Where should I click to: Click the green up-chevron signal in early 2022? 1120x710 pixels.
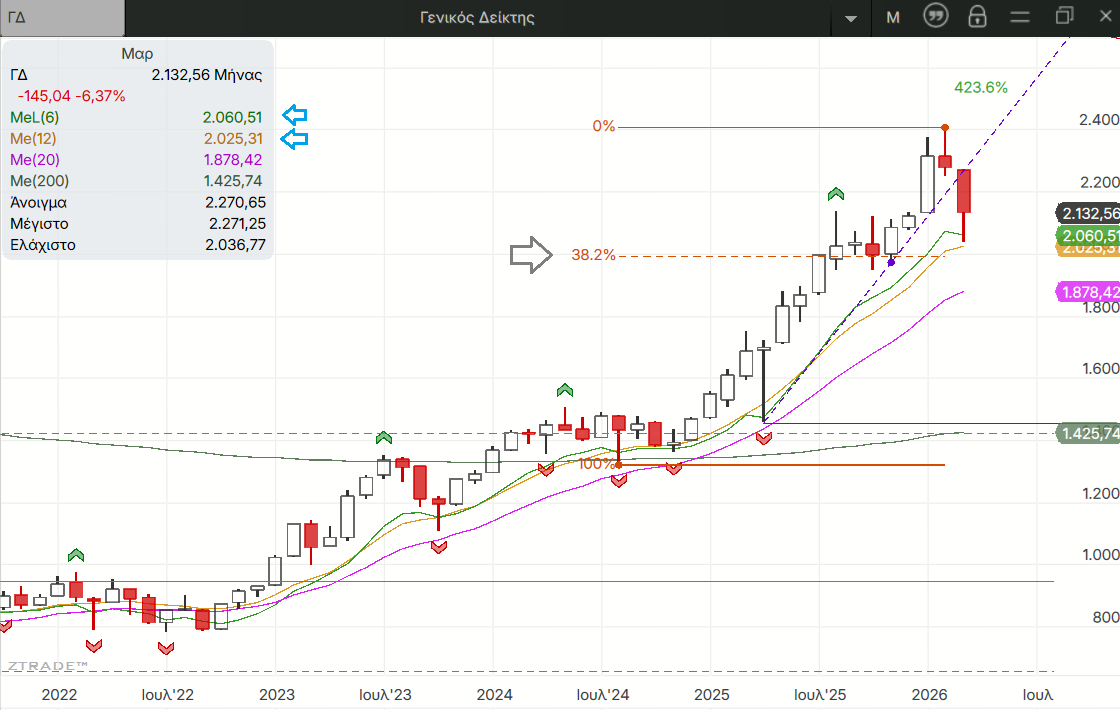76,554
